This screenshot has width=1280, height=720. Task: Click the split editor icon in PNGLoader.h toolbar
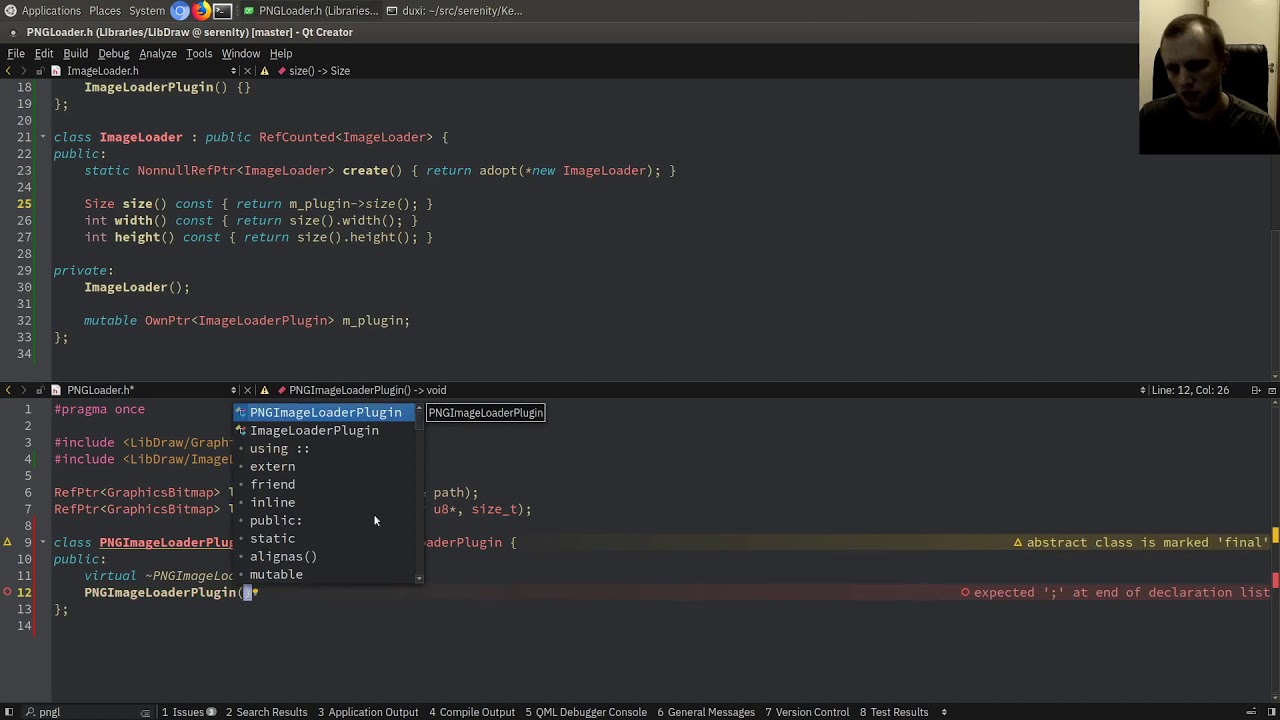tap(1256, 390)
